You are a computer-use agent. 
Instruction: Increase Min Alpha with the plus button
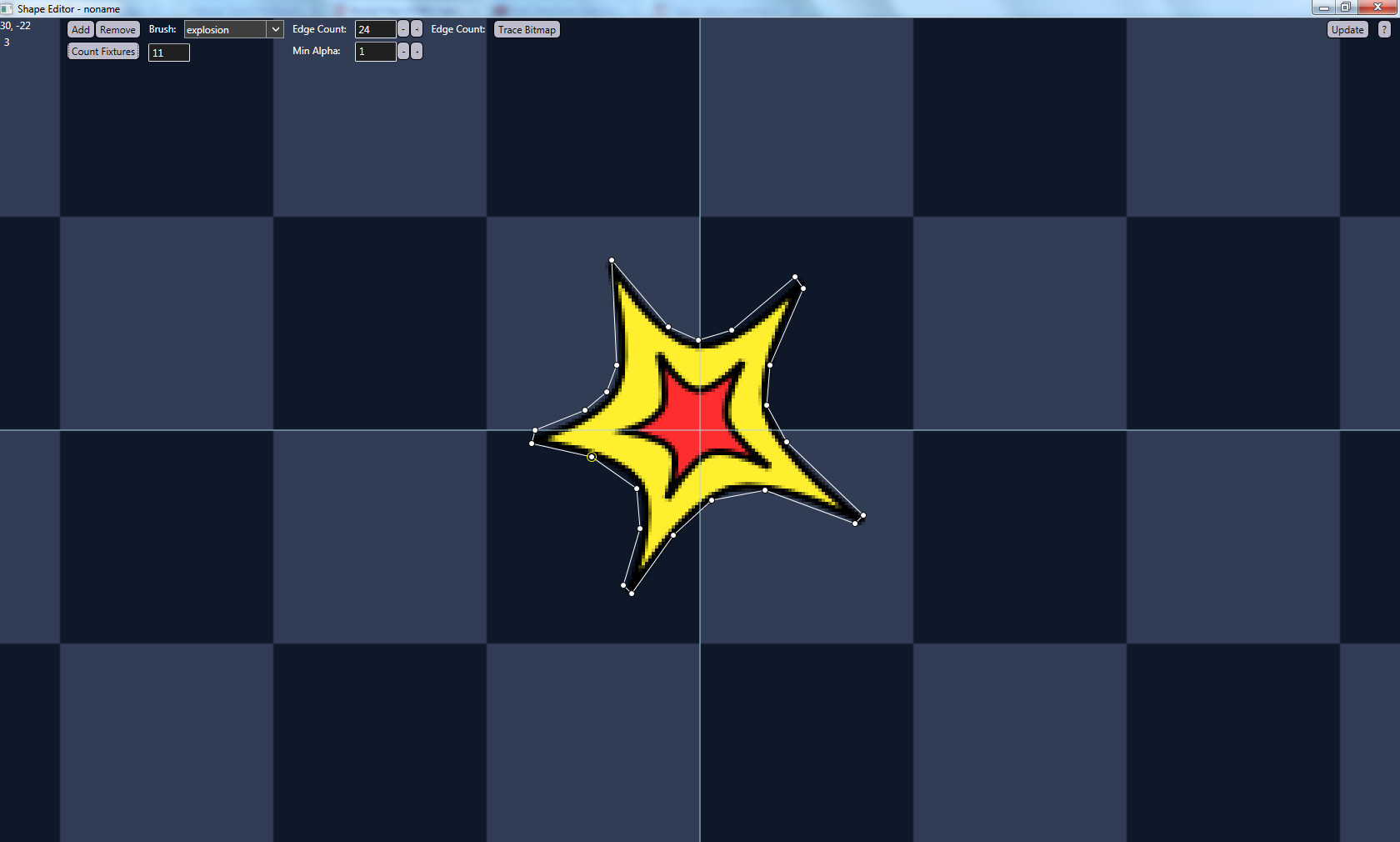click(x=417, y=51)
